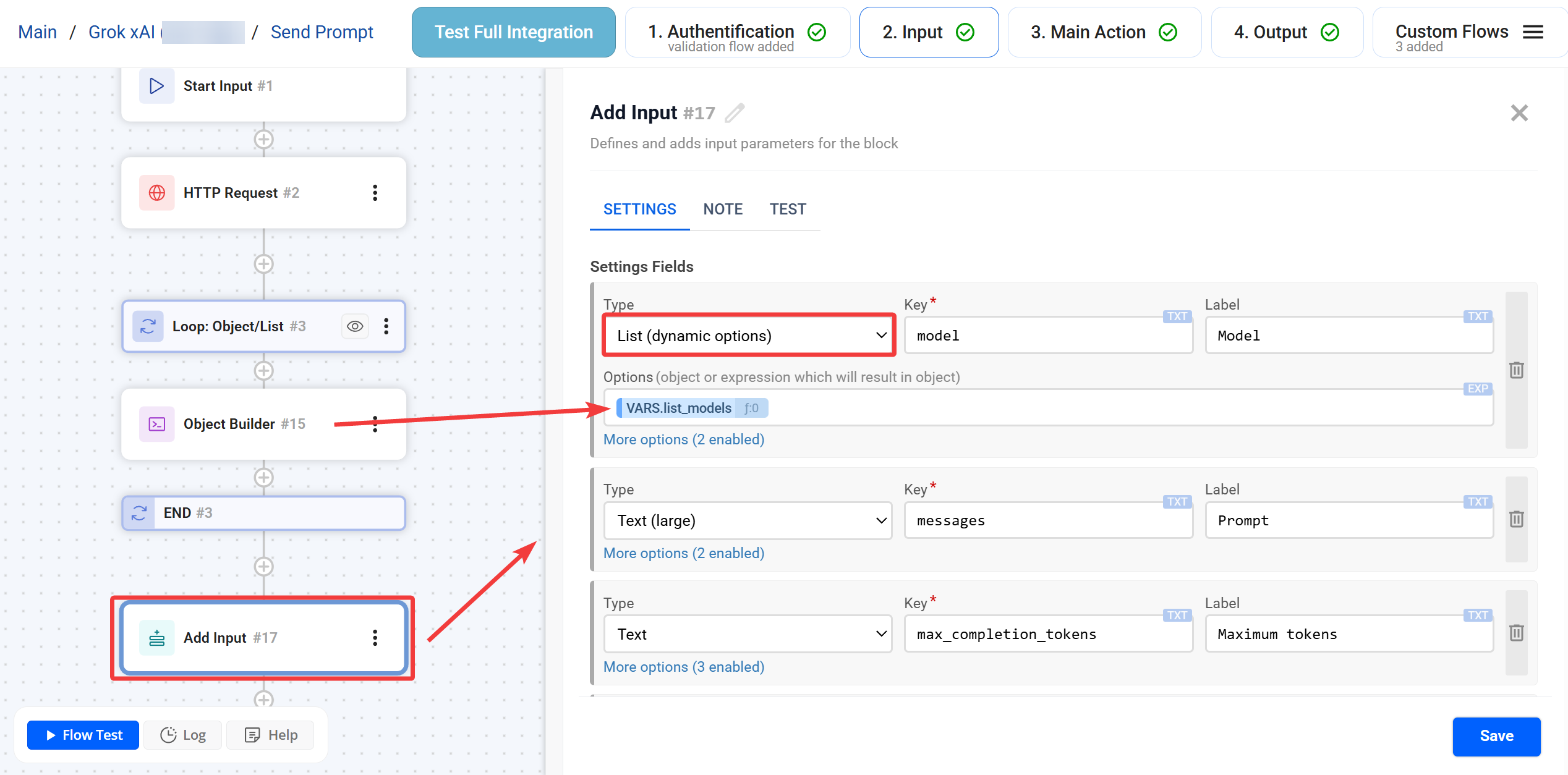Switch to the NOTE tab
The height and width of the screenshot is (775, 1568).
coord(723,210)
